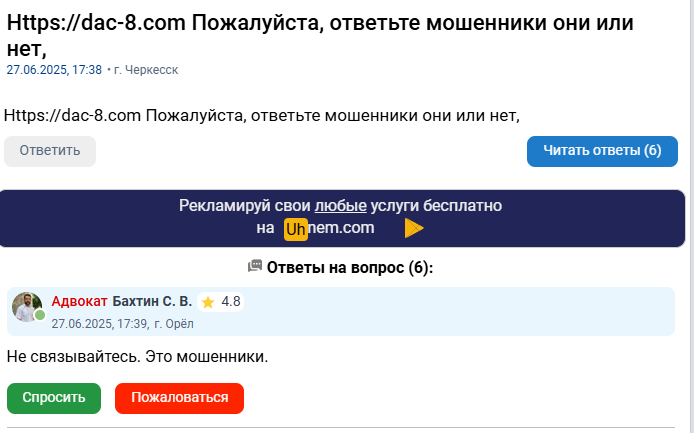
Task: Click the nem.com text in the banner
Action: pos(341,228)
